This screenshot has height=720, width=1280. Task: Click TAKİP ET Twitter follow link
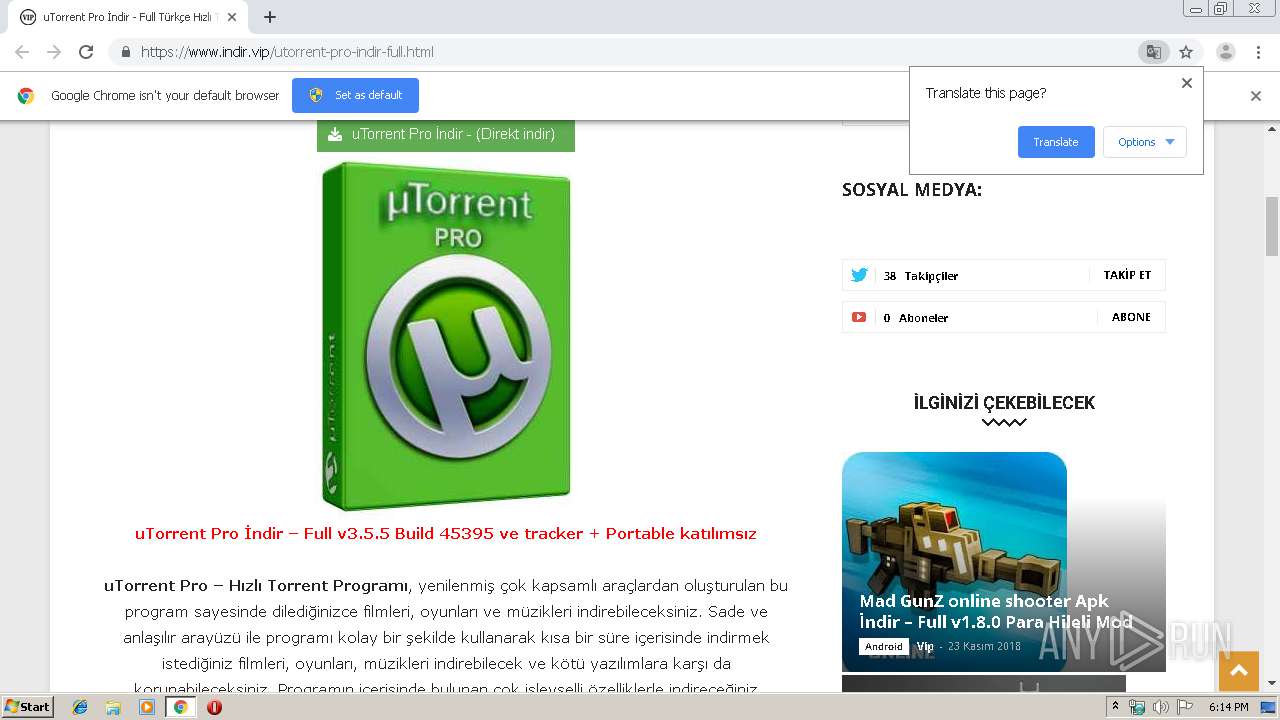pyautogui.click(x=1127, y=275)
